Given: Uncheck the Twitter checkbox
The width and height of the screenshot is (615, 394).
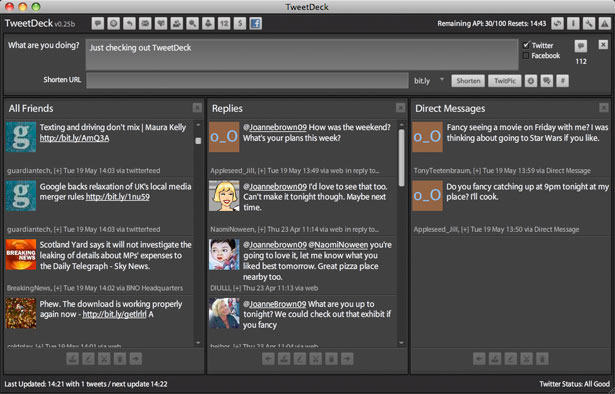Looking at the screenshot, I should tap(526, 45).
